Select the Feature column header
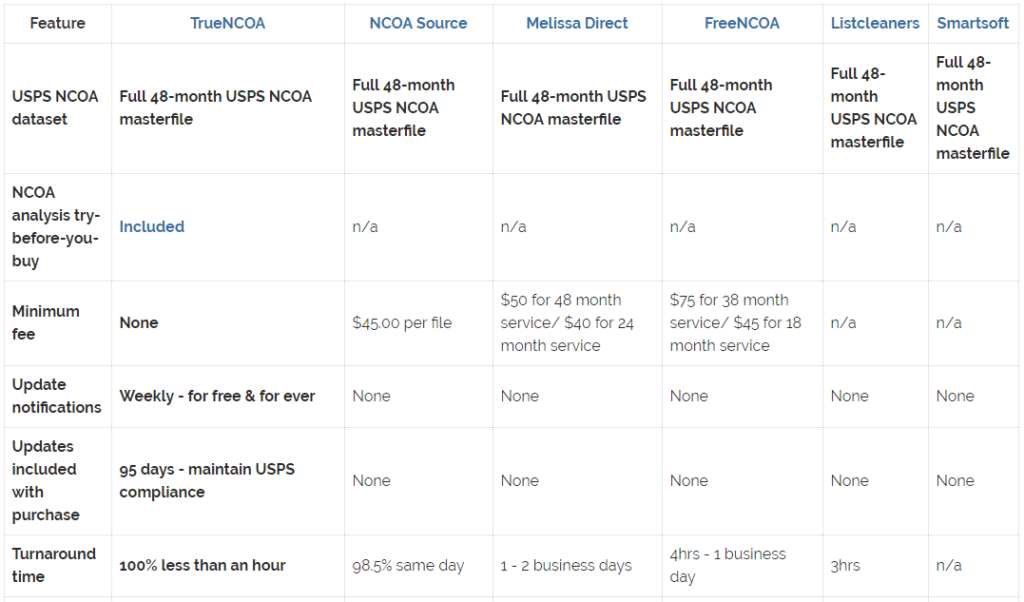The image size is (1024, 602). pos(57,23)
